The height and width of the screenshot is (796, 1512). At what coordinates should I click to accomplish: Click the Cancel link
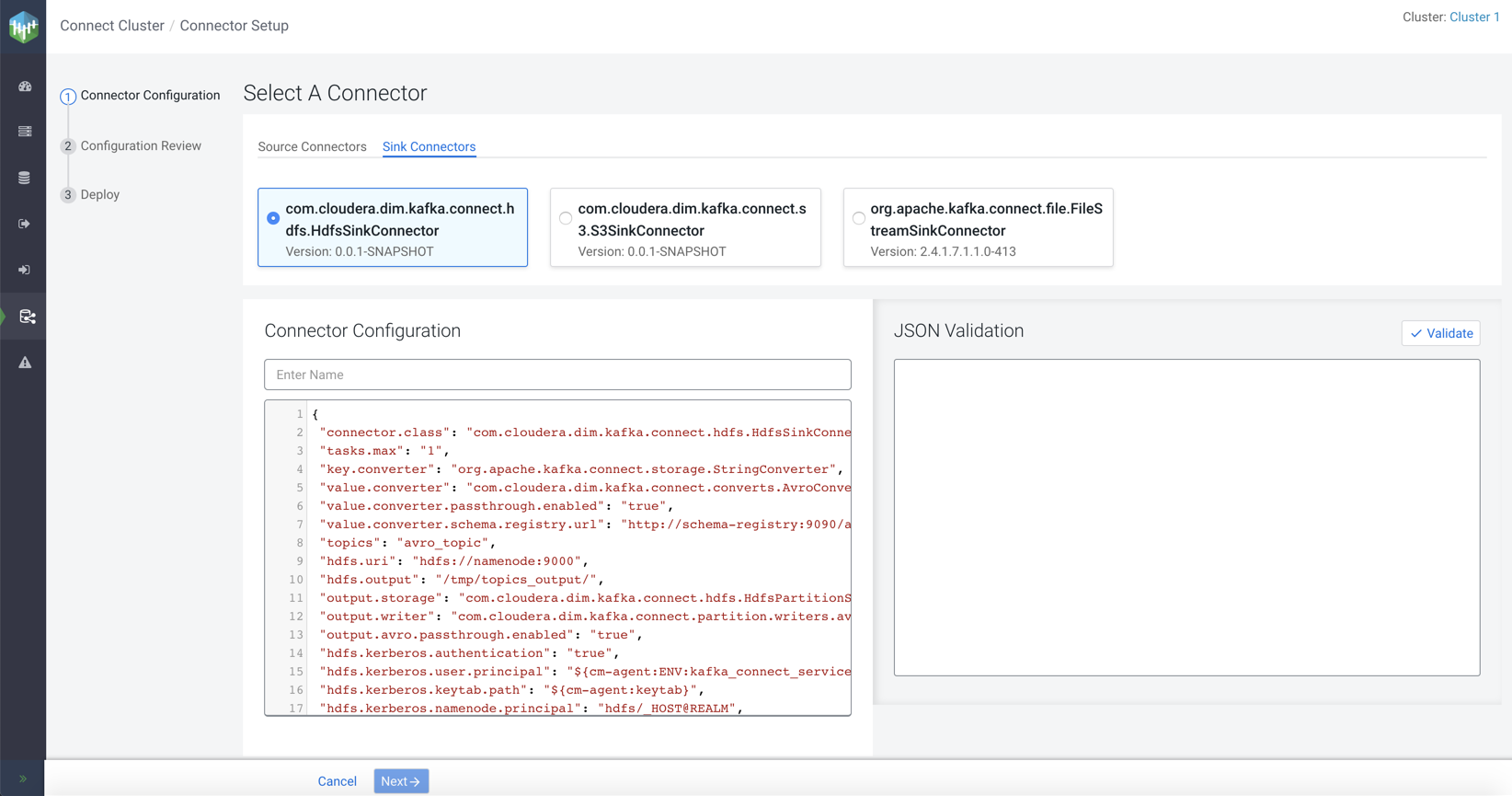pyautogui.click(x=337, y=781)
